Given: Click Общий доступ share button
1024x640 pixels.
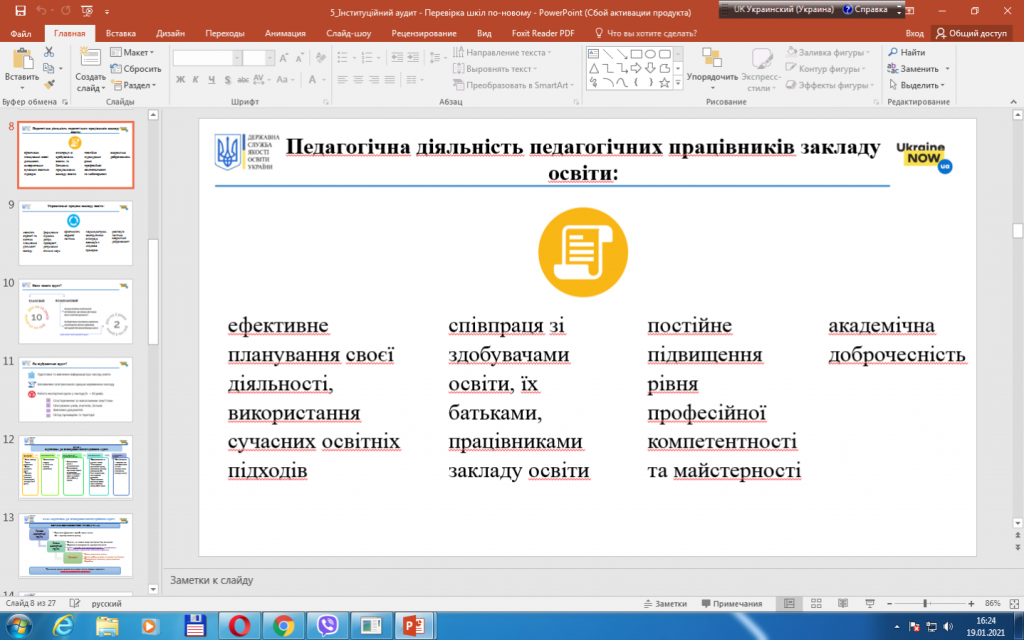Looking at the screenshot, I should click(972, 33).
